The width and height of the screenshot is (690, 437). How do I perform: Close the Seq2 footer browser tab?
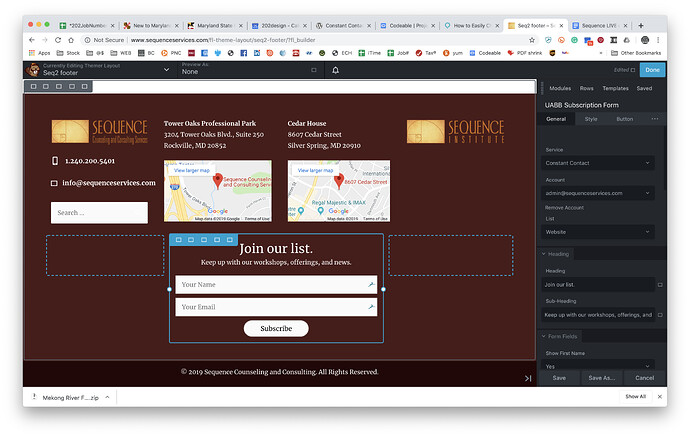pyautogui.click(x=561, y=26)
